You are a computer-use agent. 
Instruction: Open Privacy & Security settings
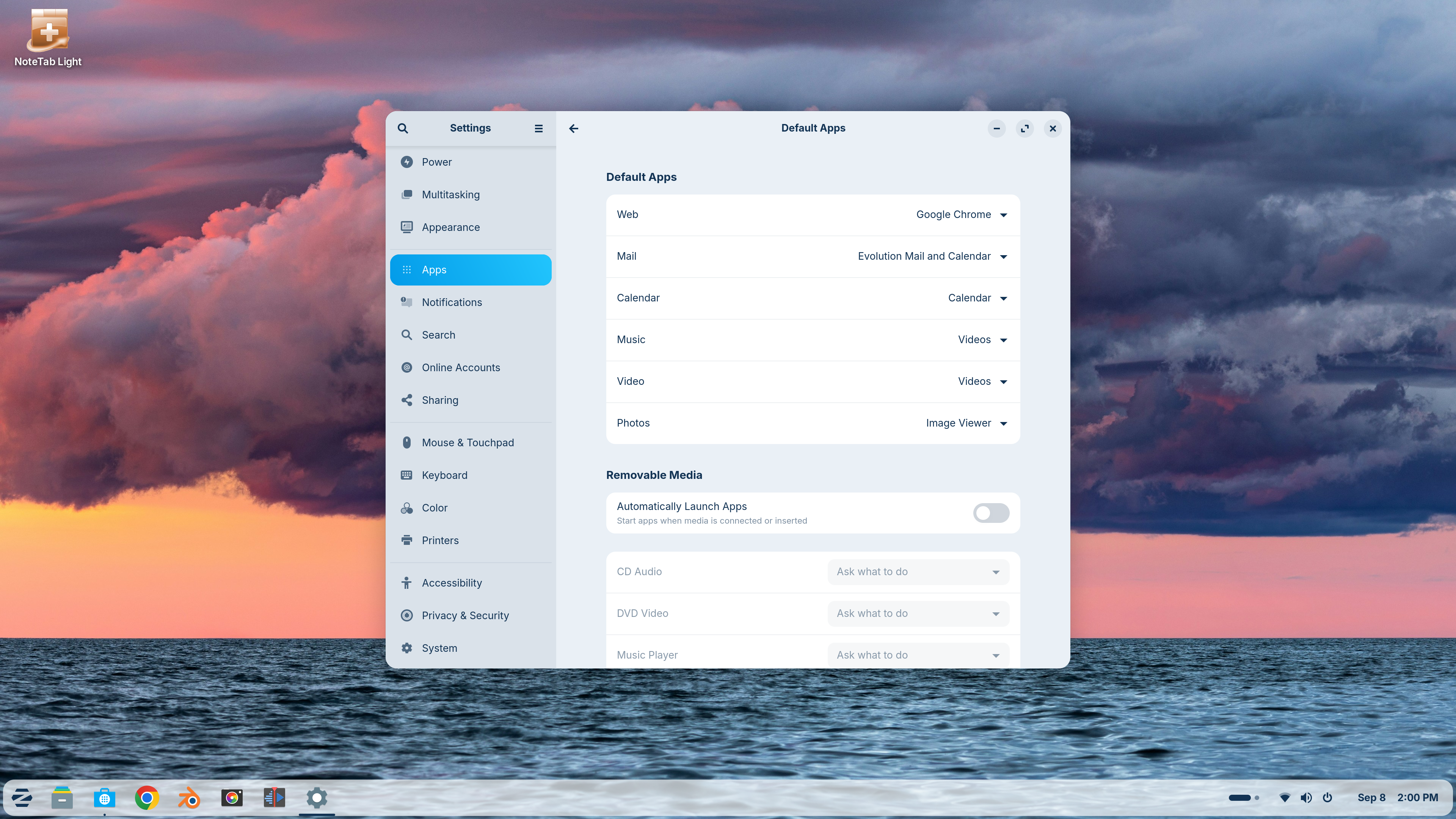(x=470, y=615)
